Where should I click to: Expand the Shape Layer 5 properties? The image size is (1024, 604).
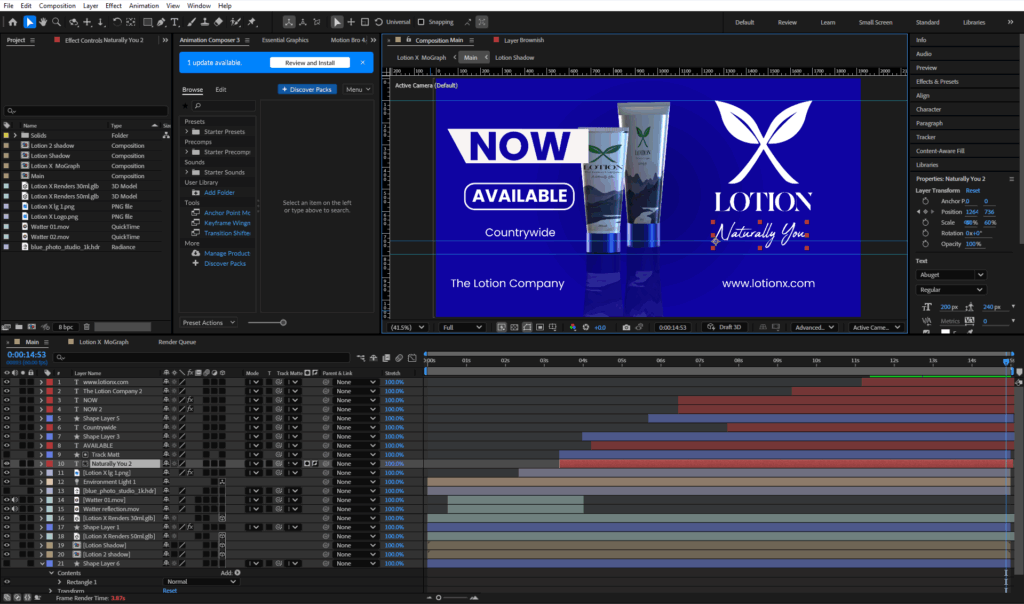(41, 418)
